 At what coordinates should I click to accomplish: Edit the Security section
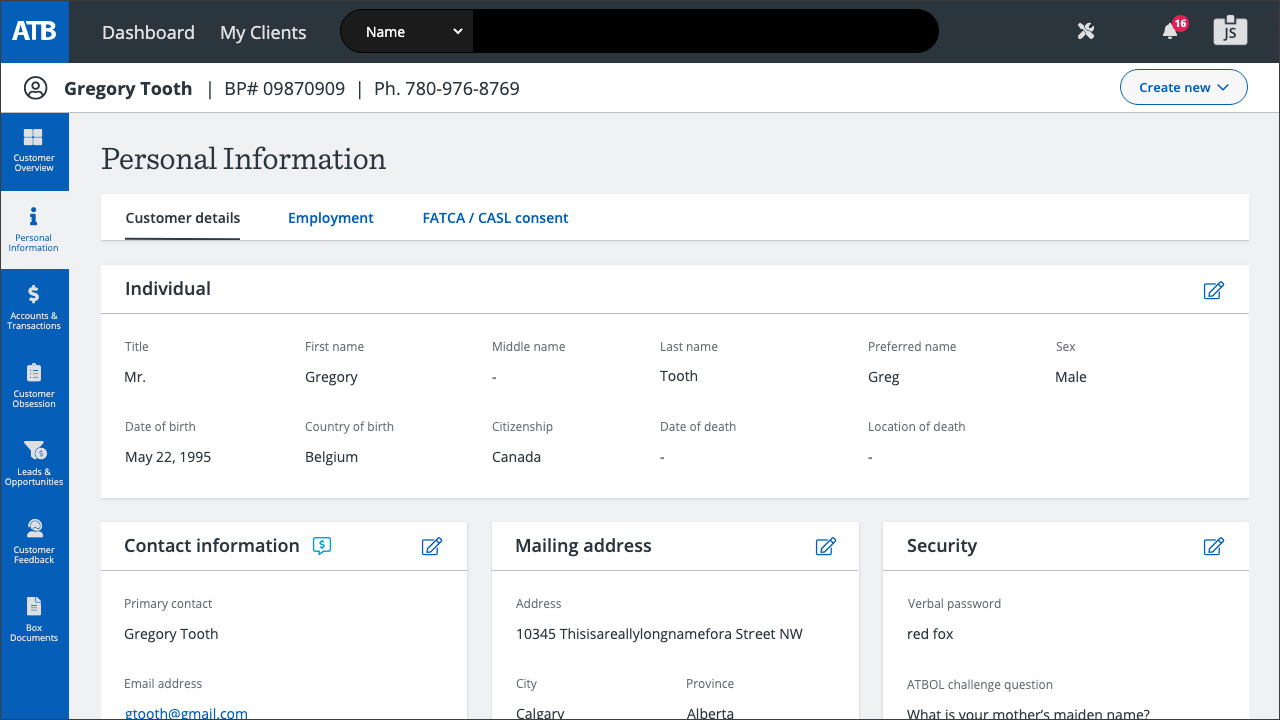[1213, 546]
